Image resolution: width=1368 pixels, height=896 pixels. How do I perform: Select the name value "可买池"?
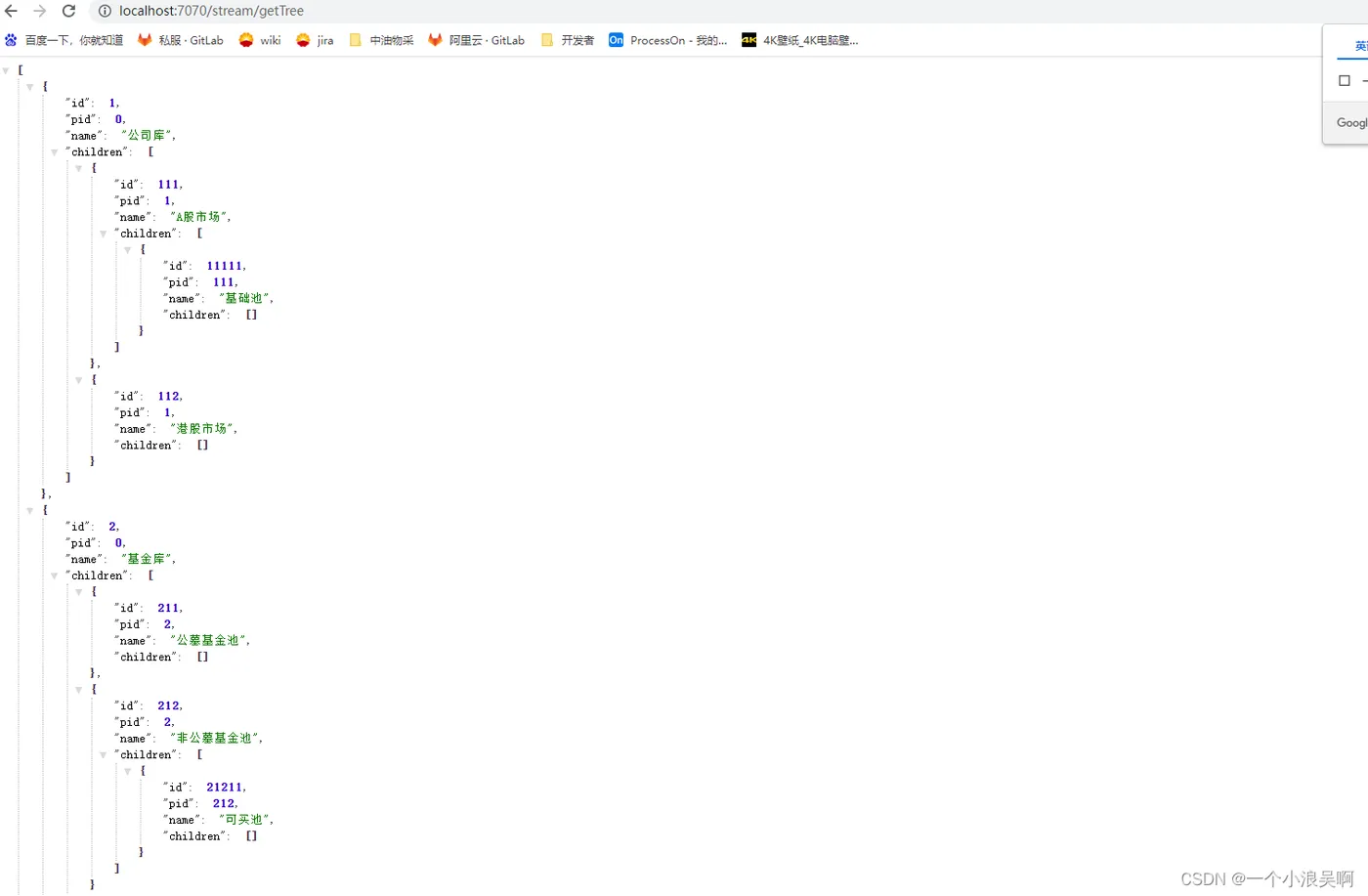point(244,820)
